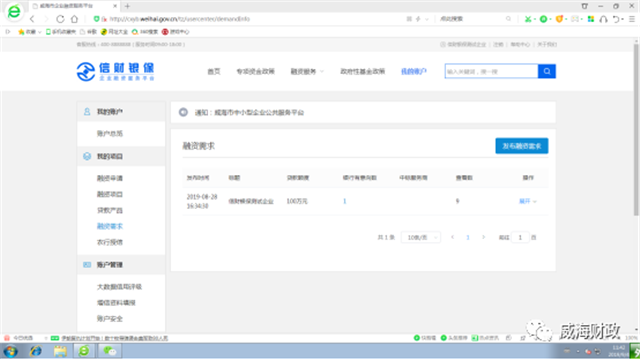Open 帮助中心 link in the top bar
Viewport: 640px width, 360px height.
pyautogui.click(x=520, y=44)
